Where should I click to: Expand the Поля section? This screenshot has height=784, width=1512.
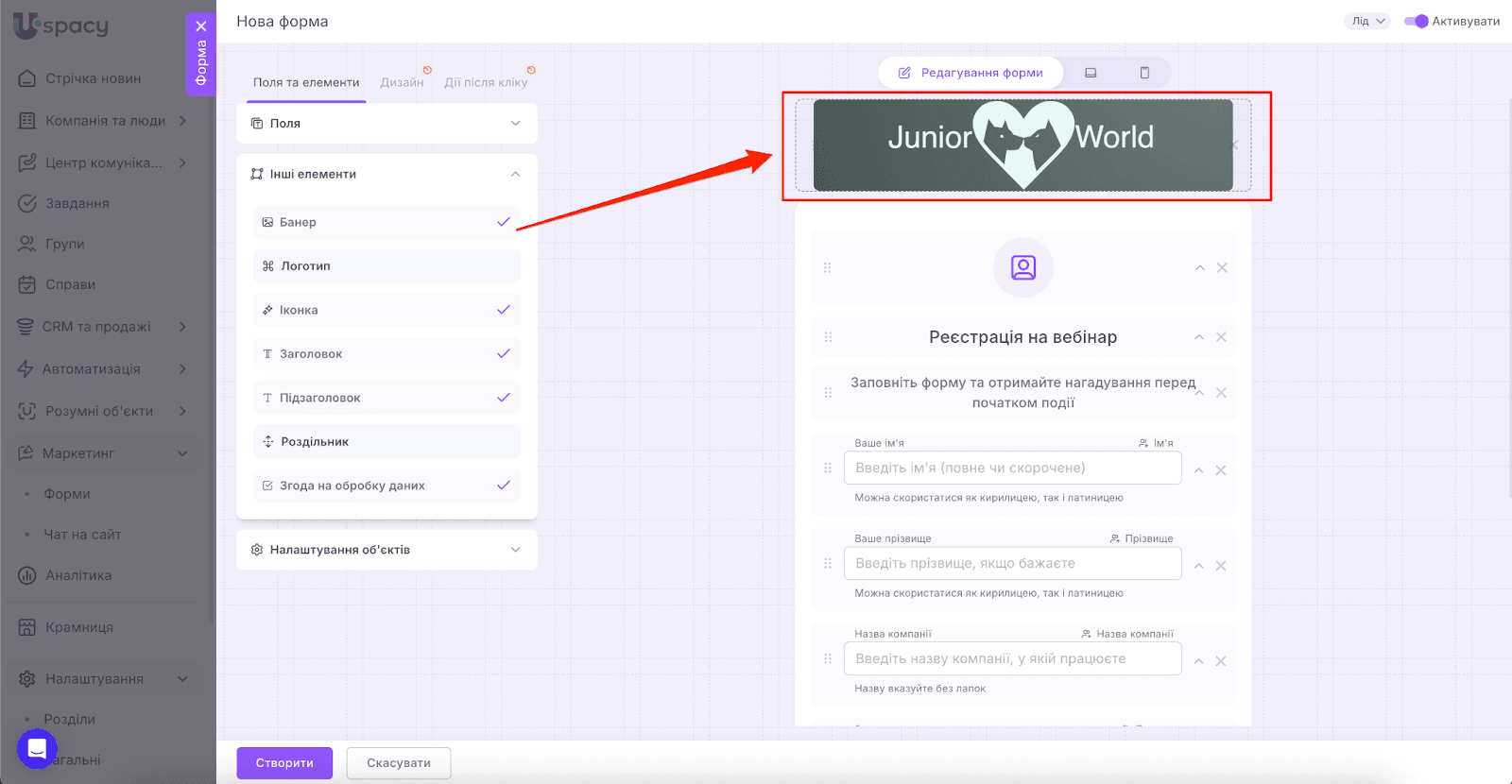coord(387,124)
